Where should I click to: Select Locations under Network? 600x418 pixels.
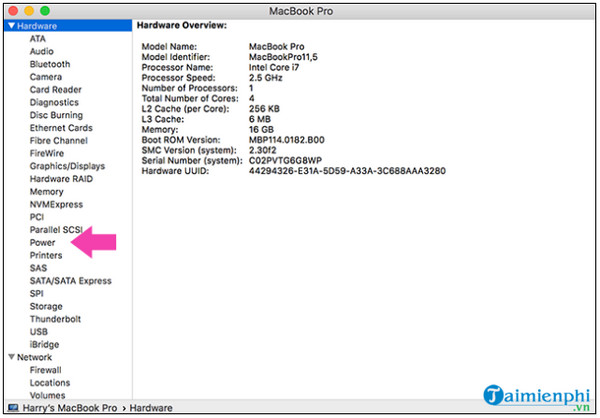(x=50, y=382)
